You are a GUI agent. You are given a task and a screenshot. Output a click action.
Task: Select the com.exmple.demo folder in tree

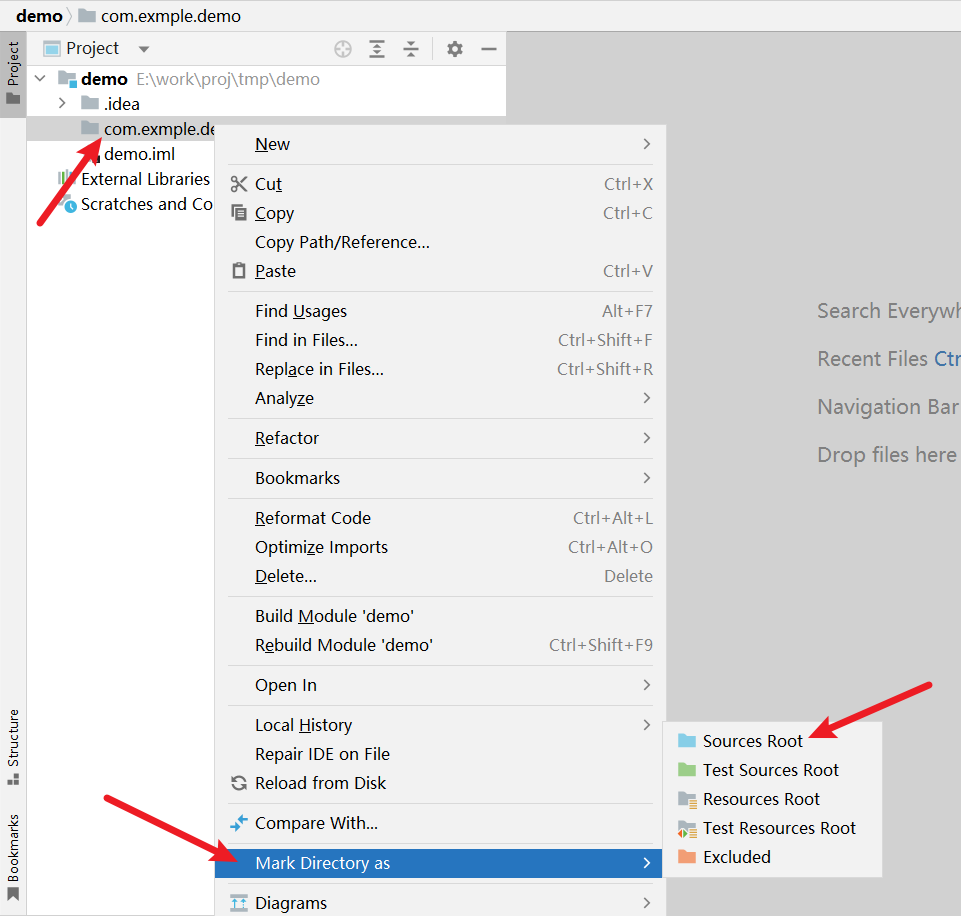coord(121,129)
